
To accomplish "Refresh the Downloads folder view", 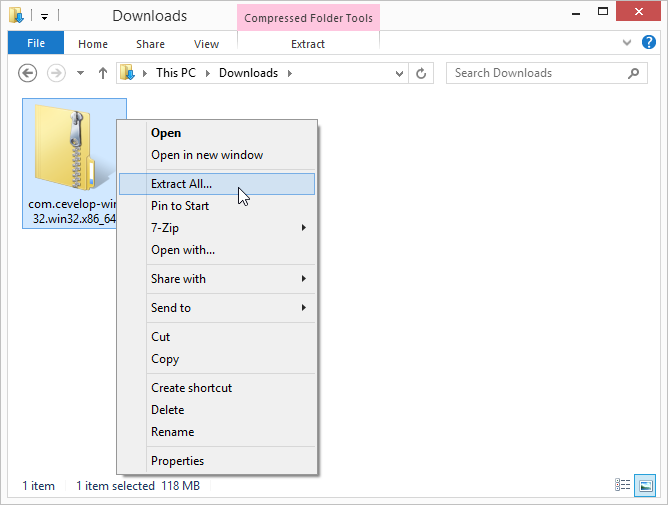I will [422, 73].
